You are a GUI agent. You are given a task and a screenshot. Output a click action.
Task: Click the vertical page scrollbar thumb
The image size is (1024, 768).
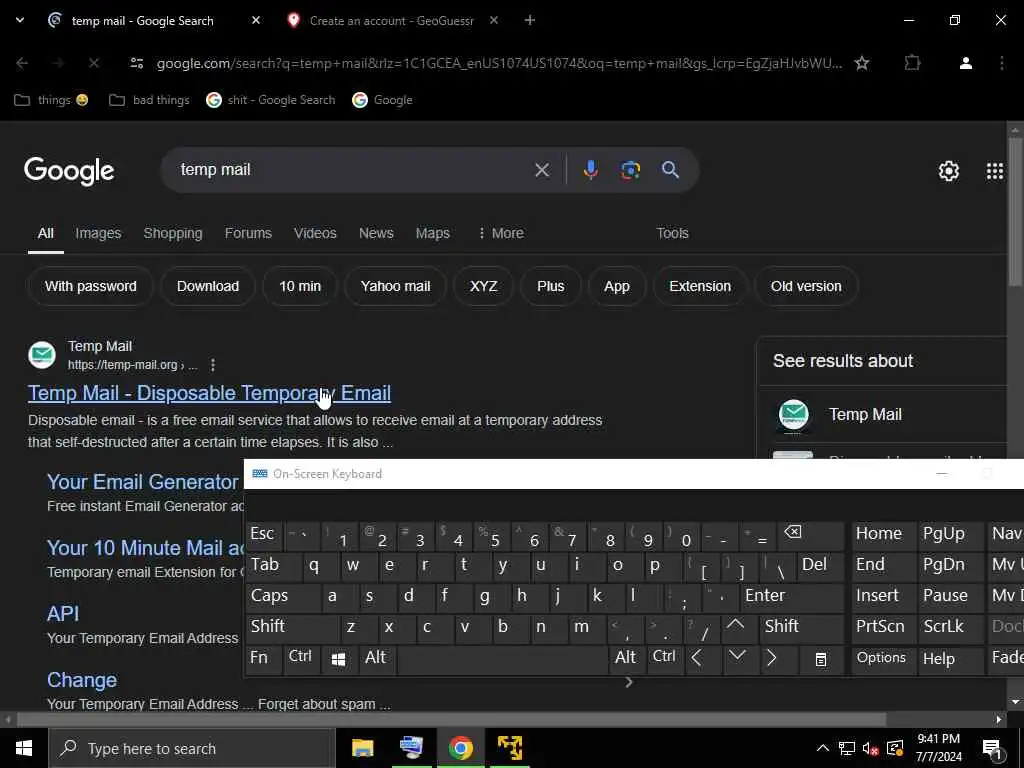point(1015,212)
